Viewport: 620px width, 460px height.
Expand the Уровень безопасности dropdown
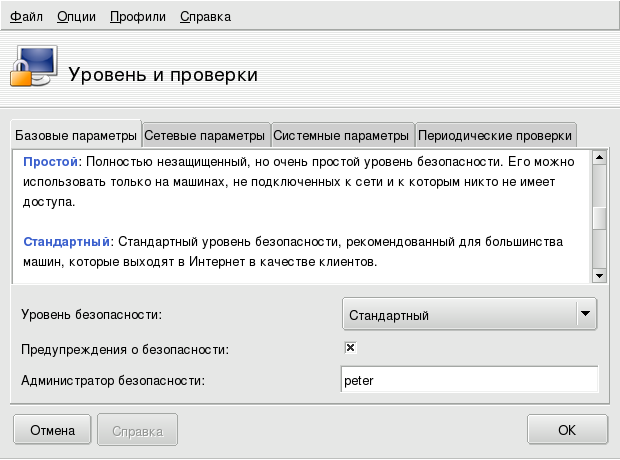(x=469, y=315)
